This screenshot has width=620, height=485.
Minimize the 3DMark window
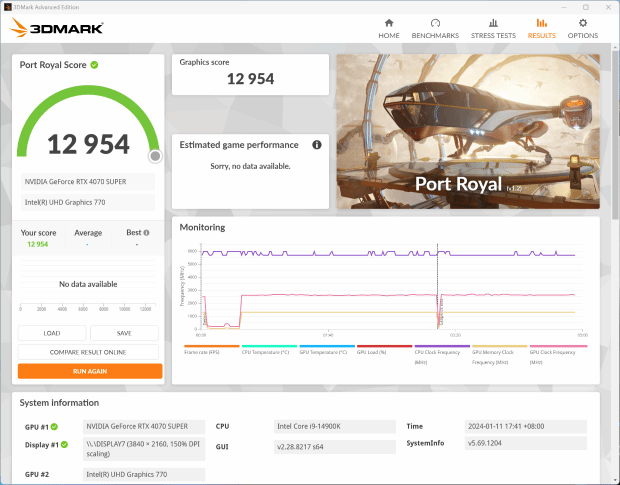565,7
